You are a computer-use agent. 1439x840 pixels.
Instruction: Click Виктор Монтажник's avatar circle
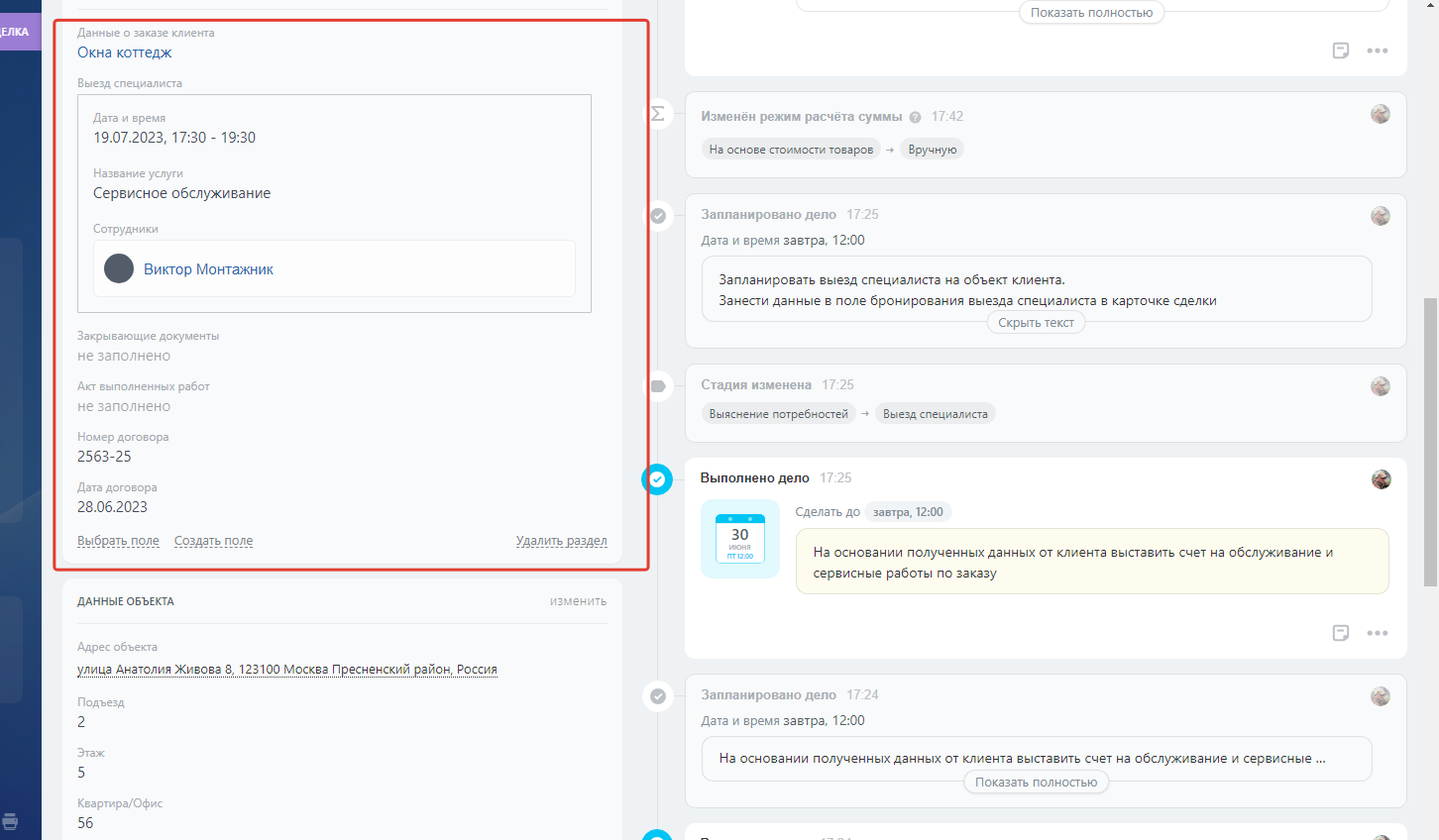tap(119, 268)
